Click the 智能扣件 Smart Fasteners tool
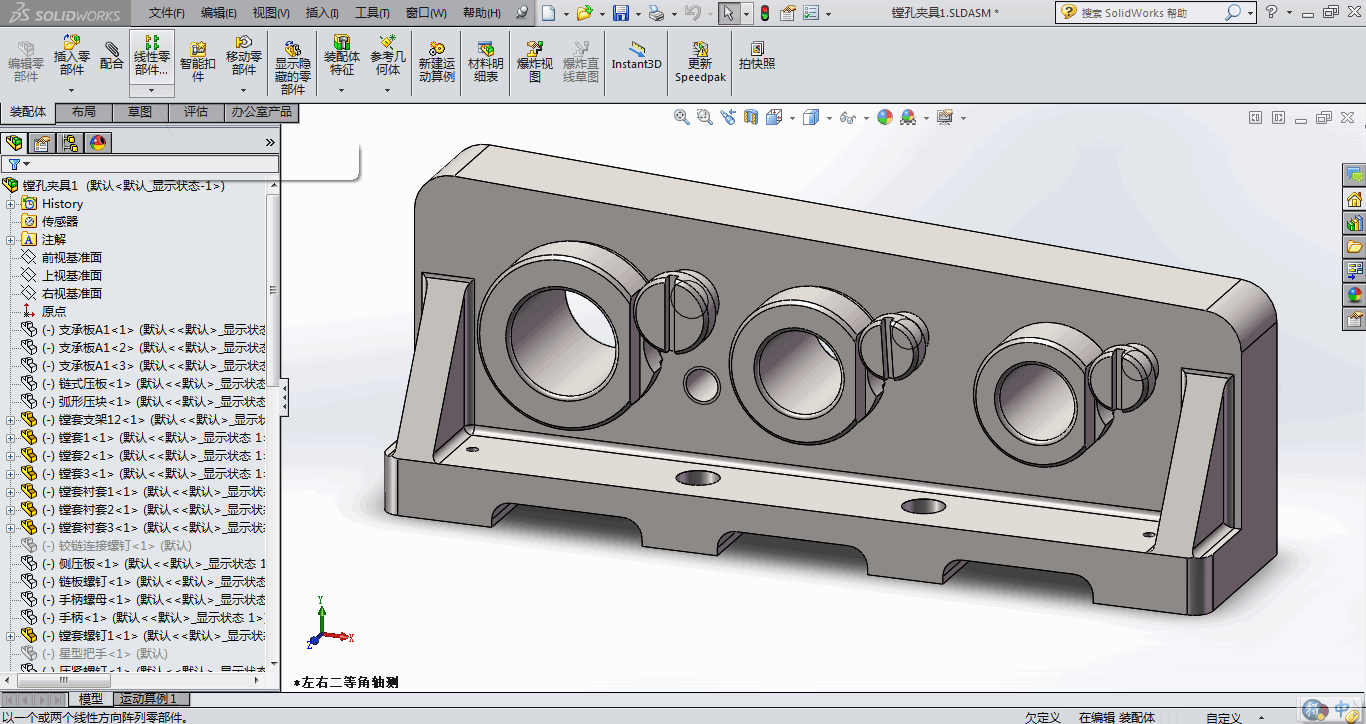 coord(198,62)
